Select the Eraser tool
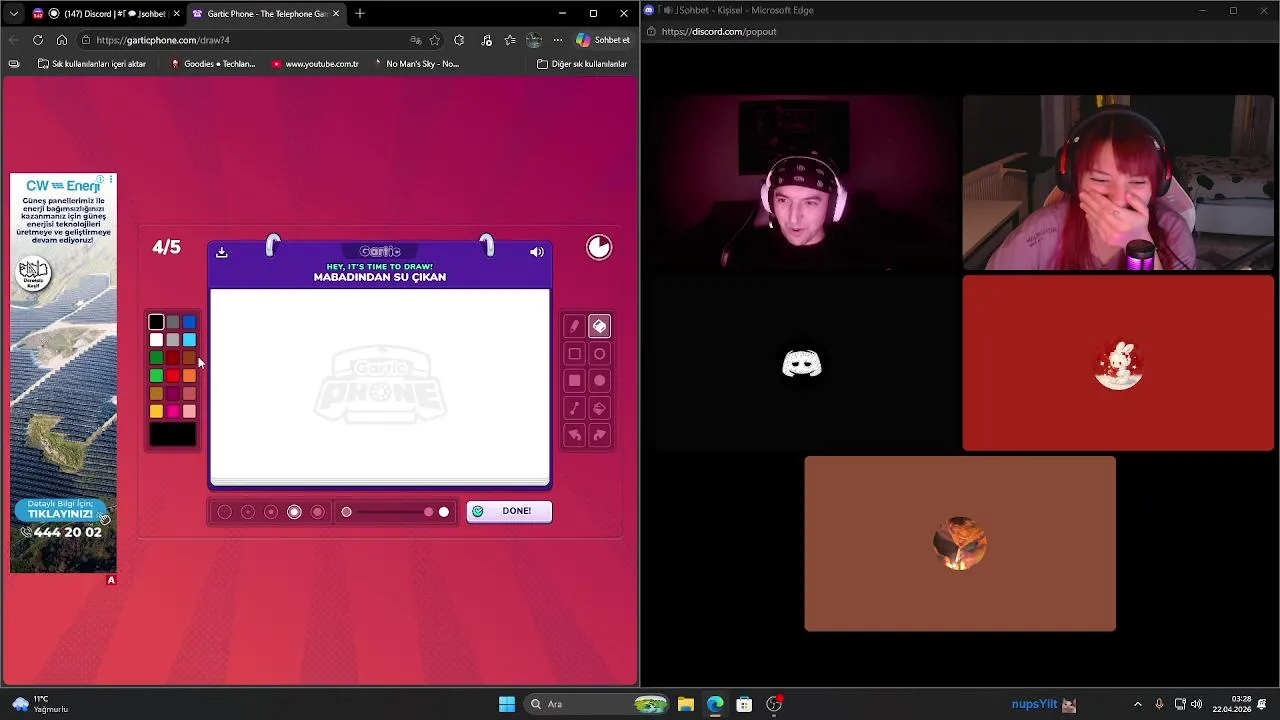1280x720 pixels. (x=599, y=326)
